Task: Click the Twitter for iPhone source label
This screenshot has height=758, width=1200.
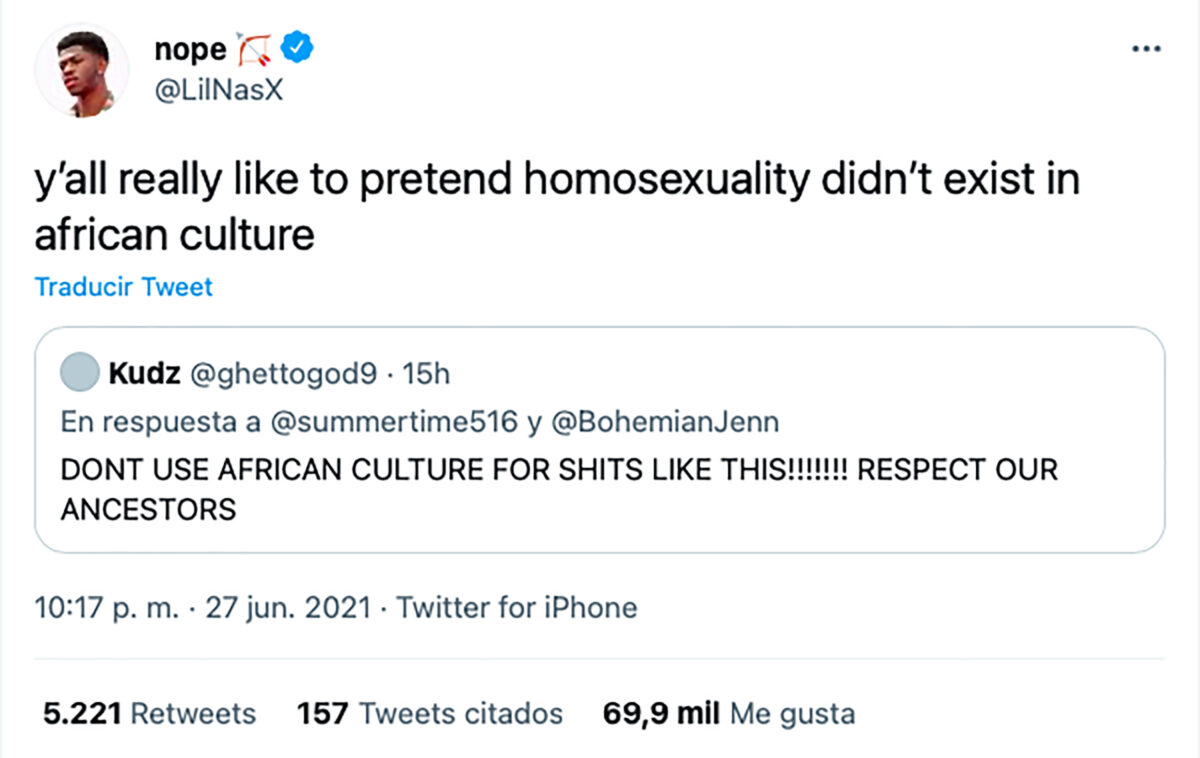Action: pyautogui.click(x=517, y=607)
